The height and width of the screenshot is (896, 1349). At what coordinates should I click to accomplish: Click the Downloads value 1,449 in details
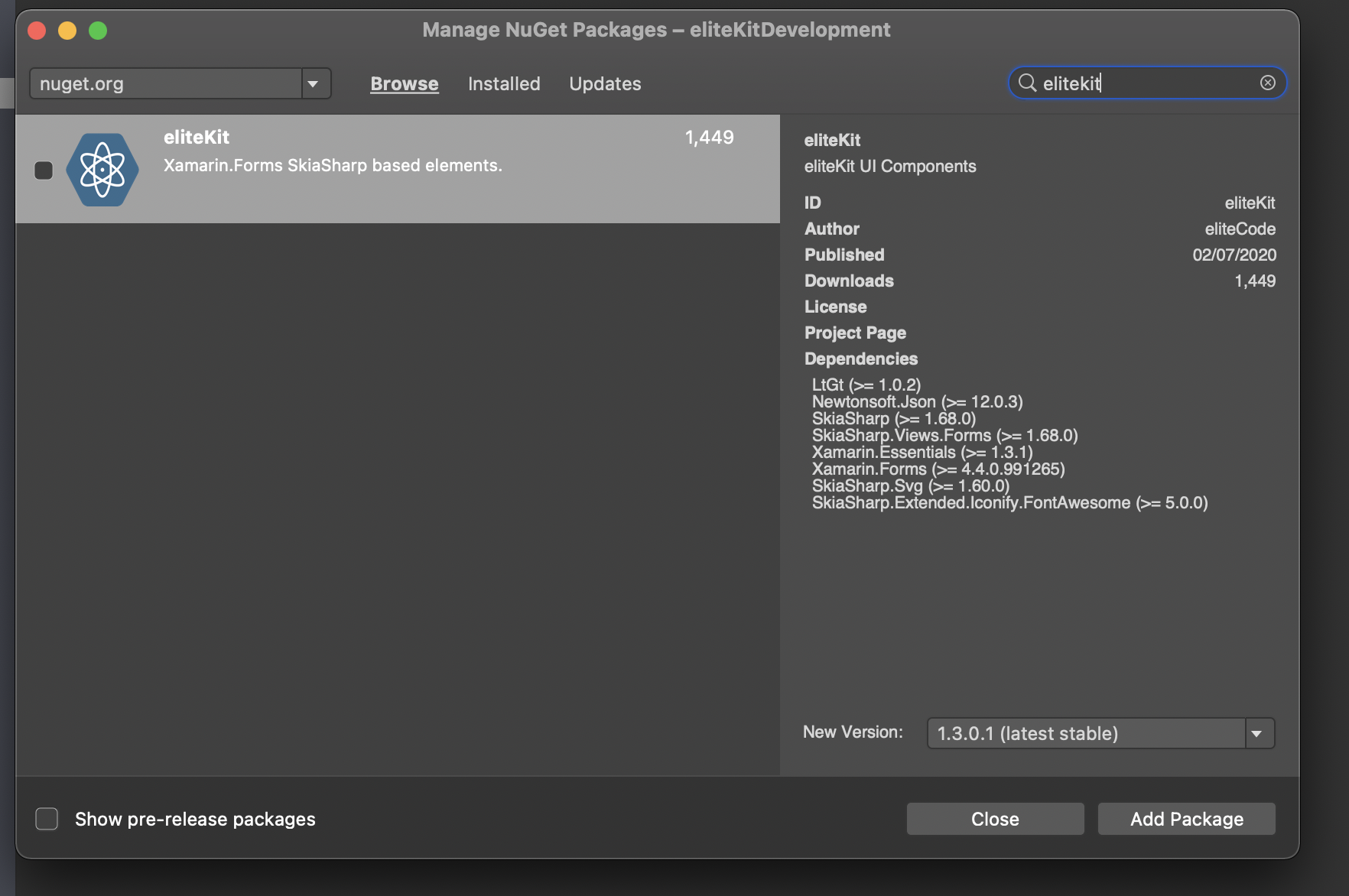1255,281
